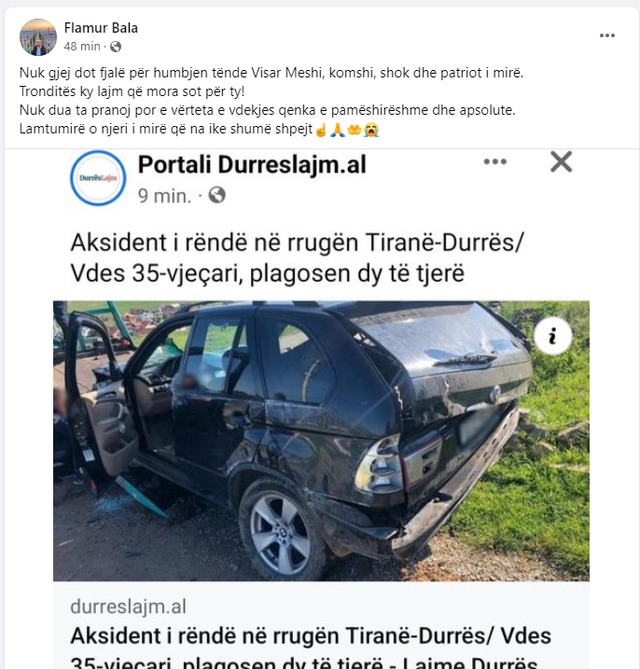Click the shared post caption about Tiranë-Durrës accident
The width and height of the screenshot is (640, 669).
pyautogui.click(x=297, y=258)
